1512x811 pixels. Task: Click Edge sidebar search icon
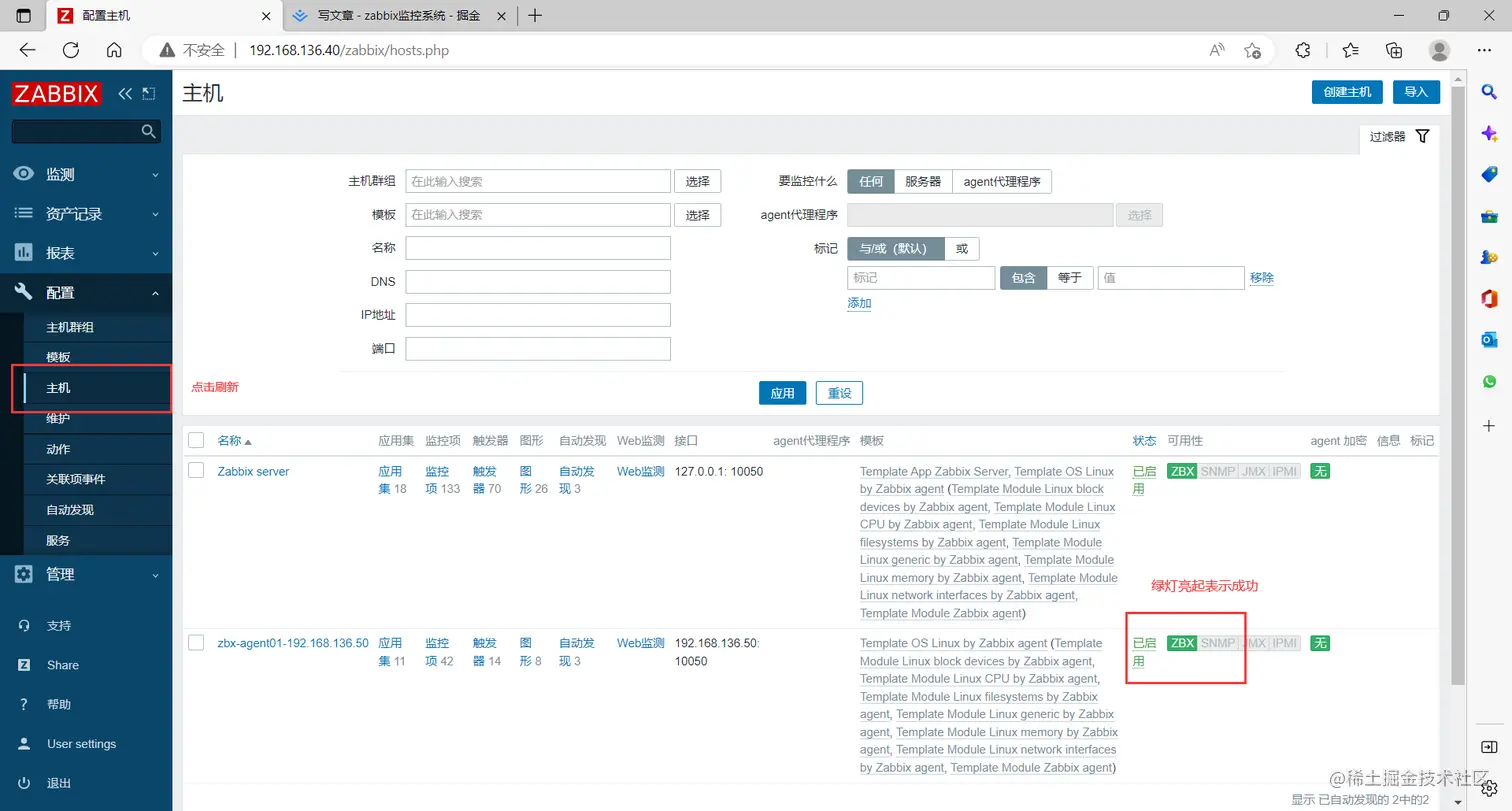click(x=1489, y=92)
